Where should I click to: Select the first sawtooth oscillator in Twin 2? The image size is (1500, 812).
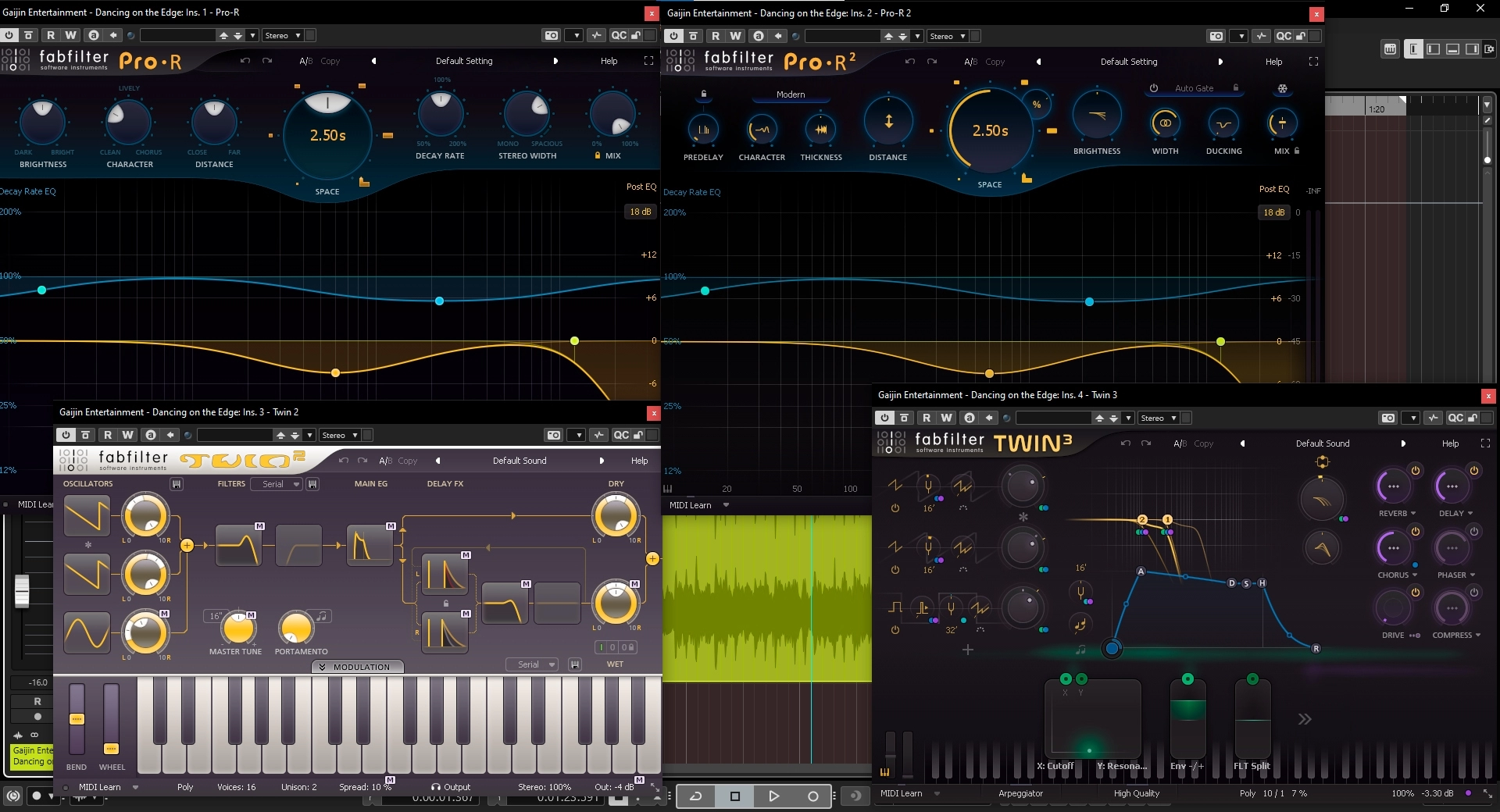(x=87, y=515)
